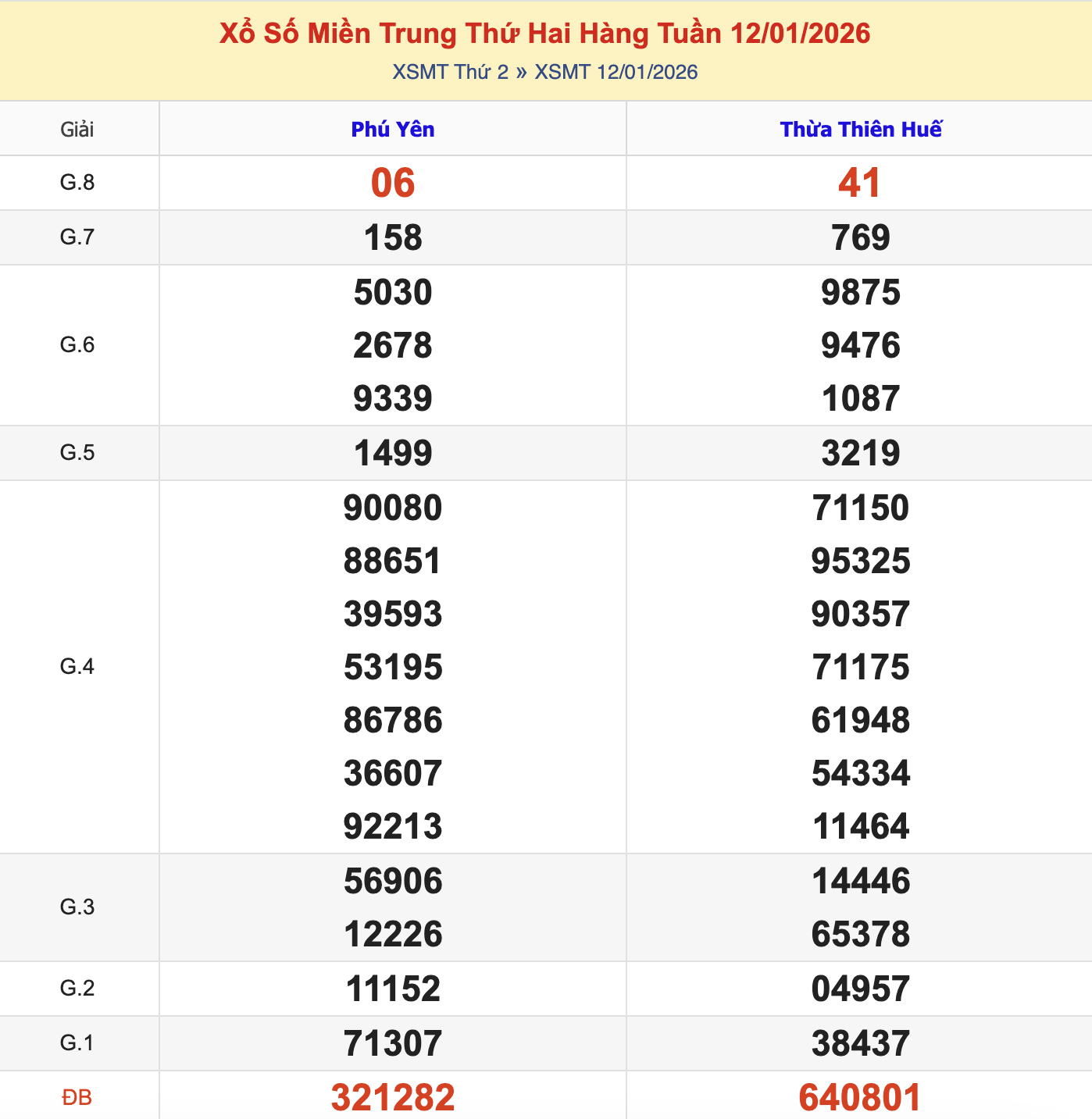
Task: Select winning number 06 for Phú Yên
Action: click(x=393, y=182)
